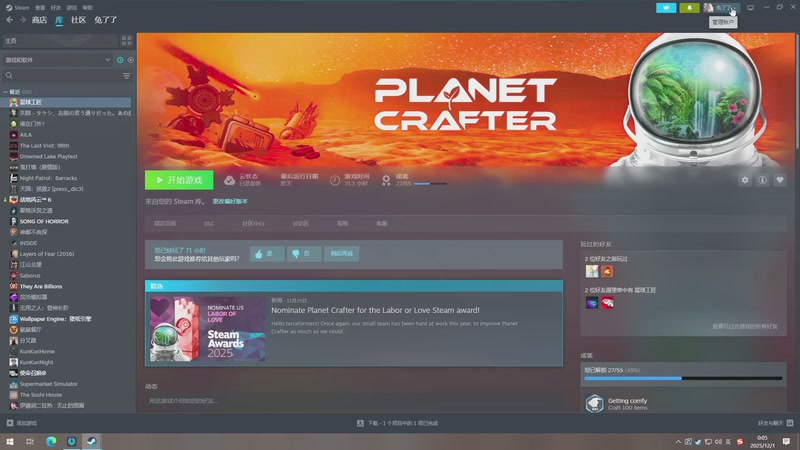
Task: Switch library to grid collections view
Action: [x=126, y=40]
